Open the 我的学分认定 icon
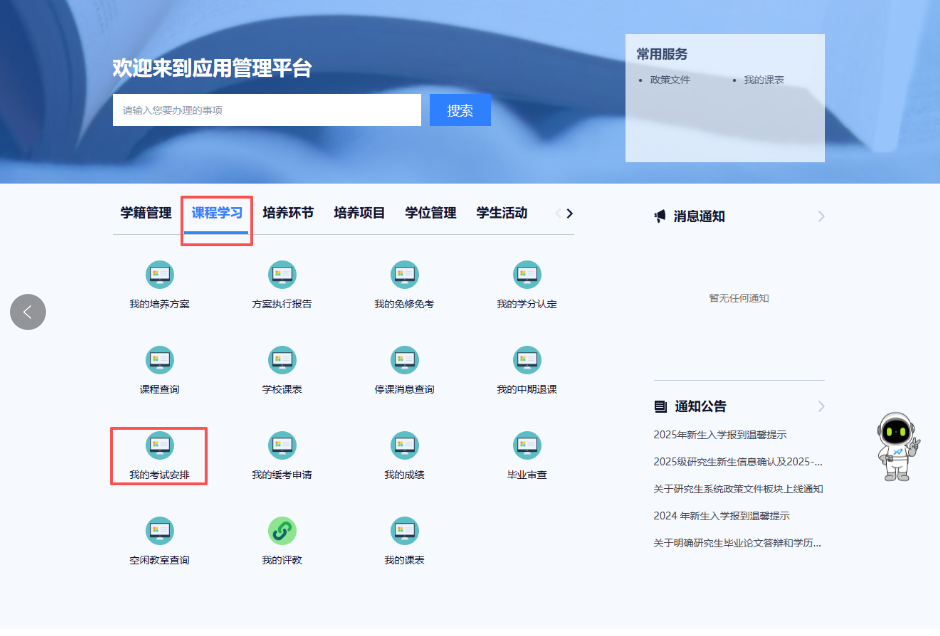940x636 pixels. tap(527, 275)
